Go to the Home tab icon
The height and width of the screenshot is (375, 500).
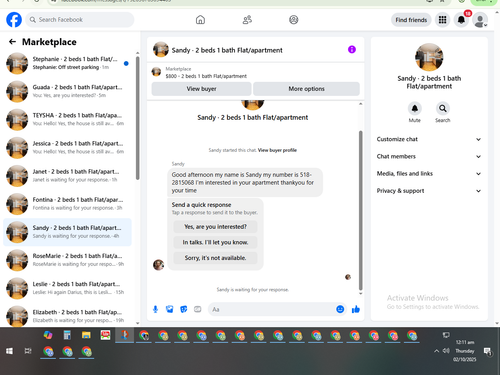(200, 20)
